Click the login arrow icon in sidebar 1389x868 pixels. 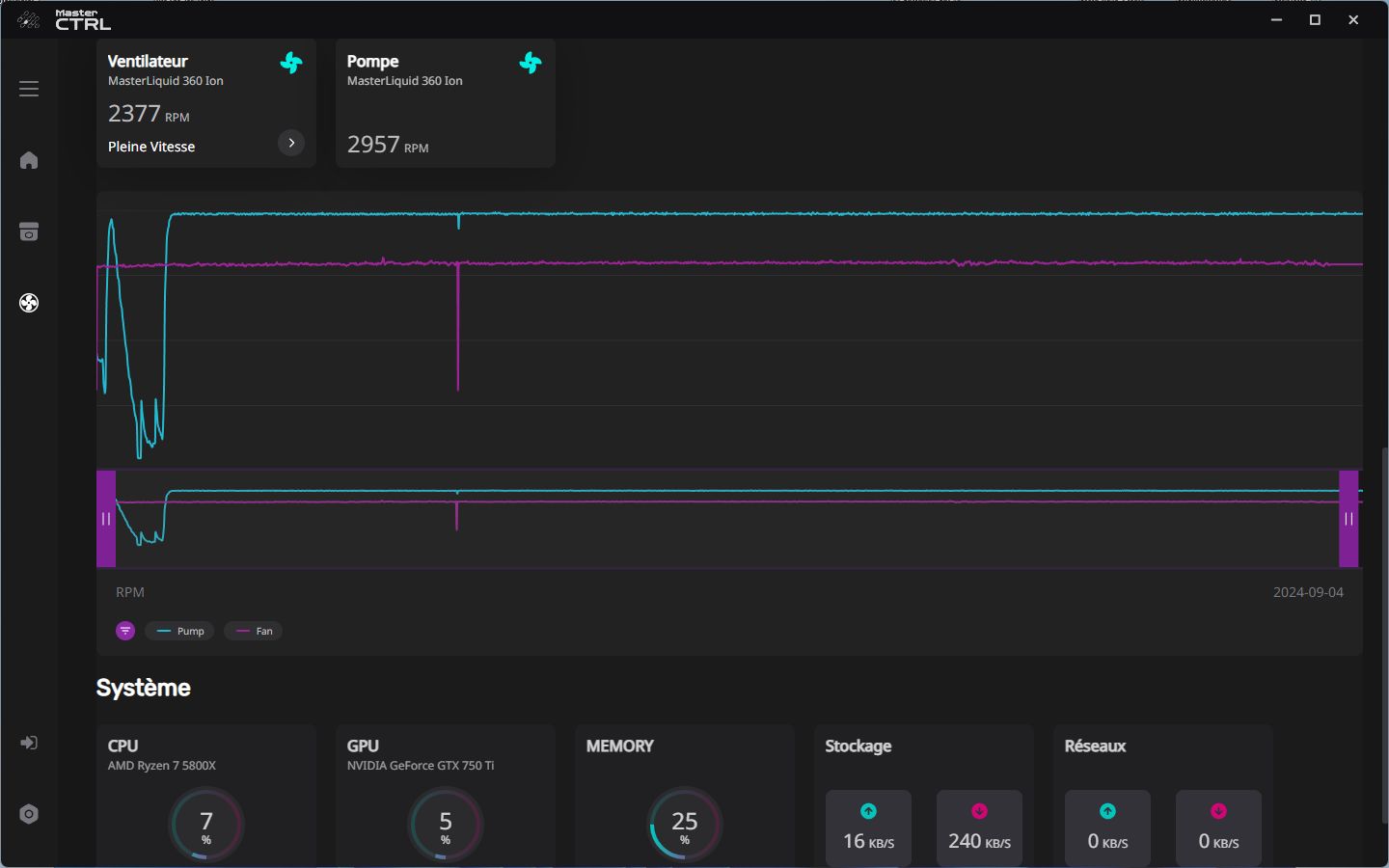(x=29, y=743)
